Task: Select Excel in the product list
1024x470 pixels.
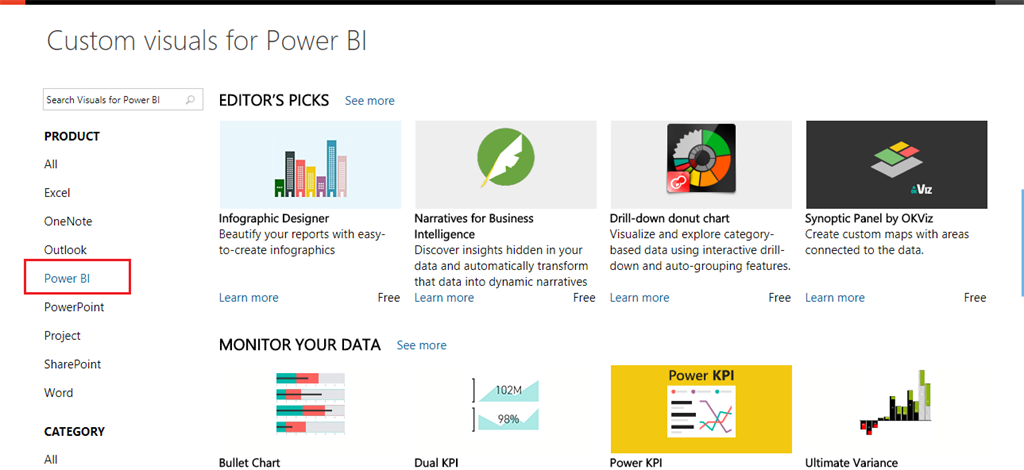Action: coord(57,193)
